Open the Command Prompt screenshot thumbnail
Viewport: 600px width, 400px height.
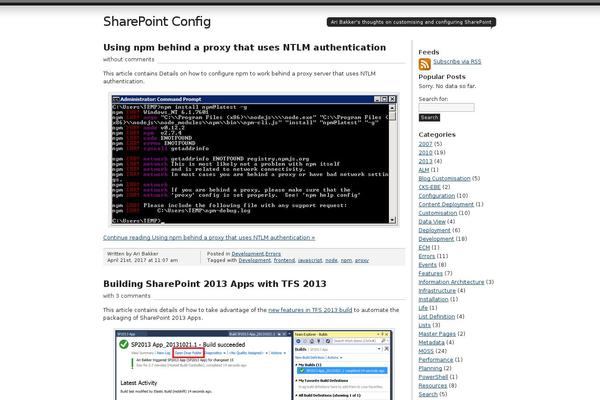coord(254,159)
